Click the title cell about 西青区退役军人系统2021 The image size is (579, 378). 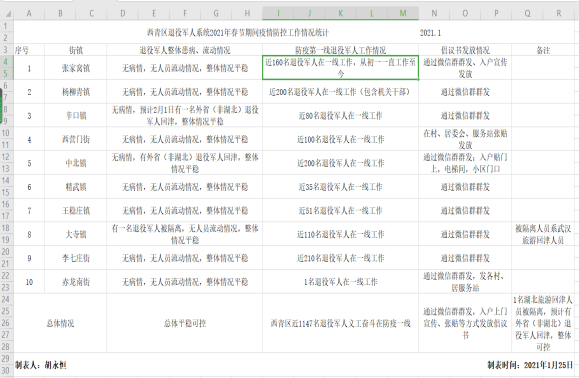(237, 32)
